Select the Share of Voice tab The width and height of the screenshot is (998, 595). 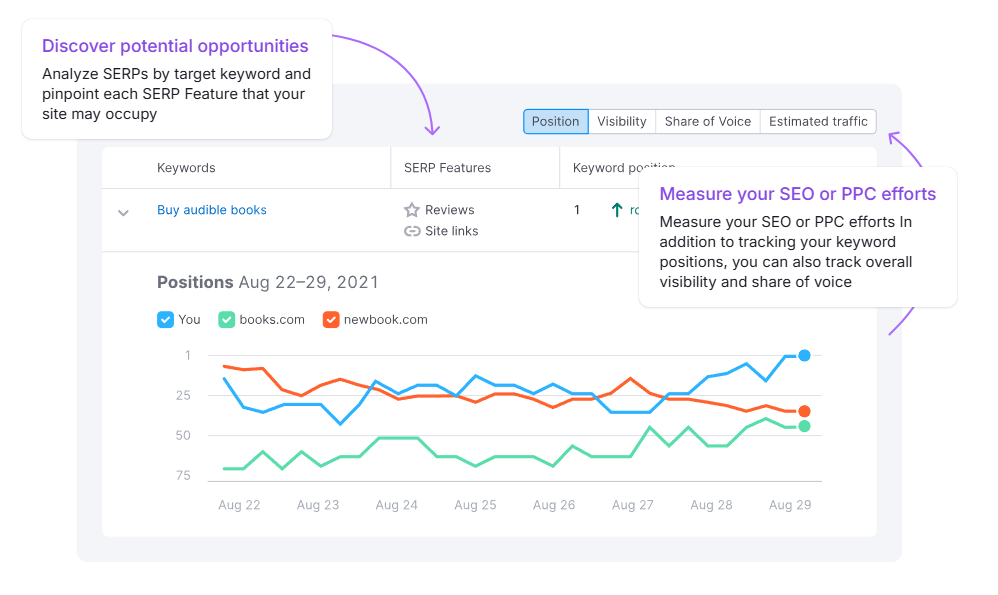coord(707,121)
